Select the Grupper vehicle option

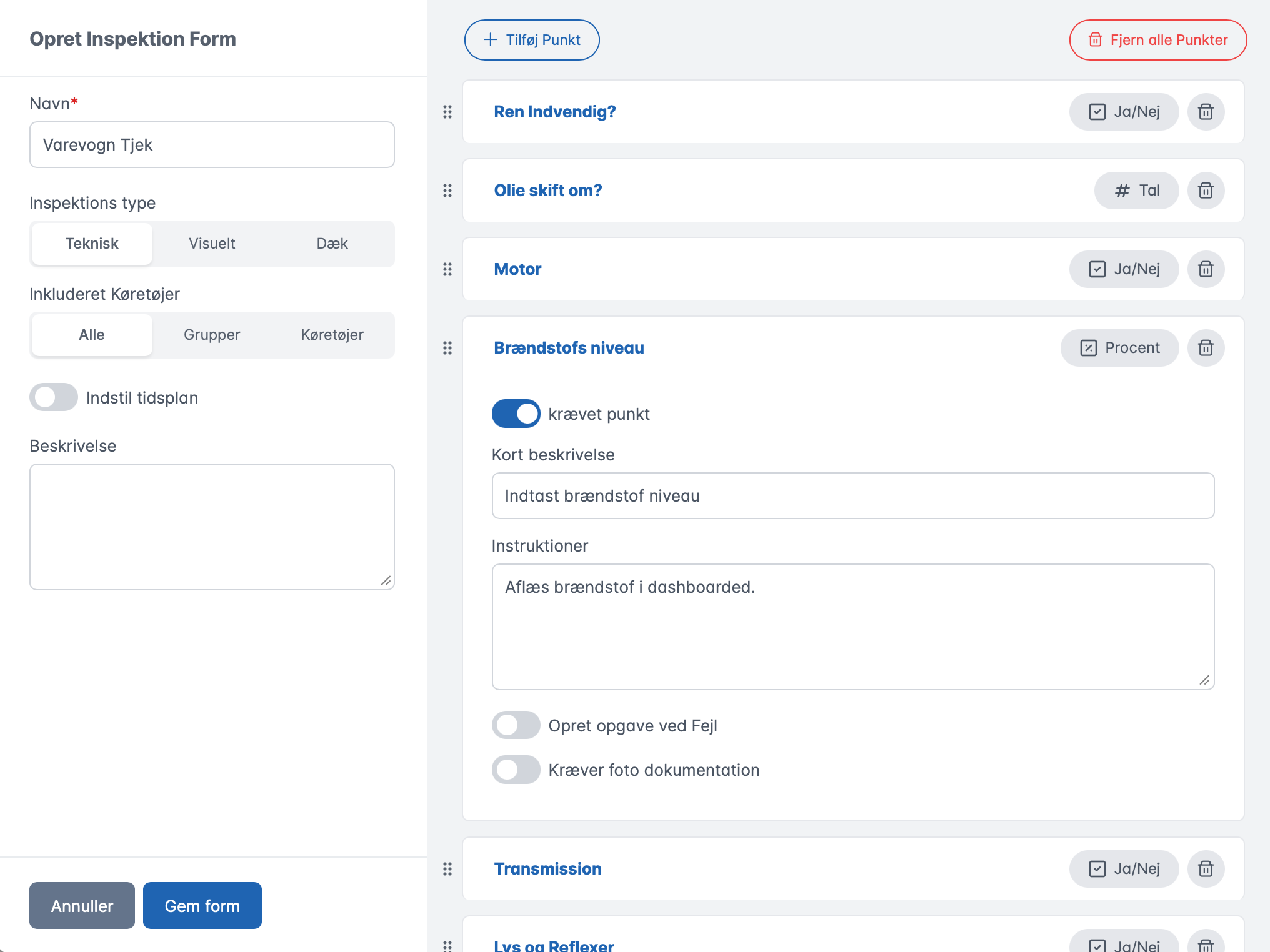tap(212, 335)
